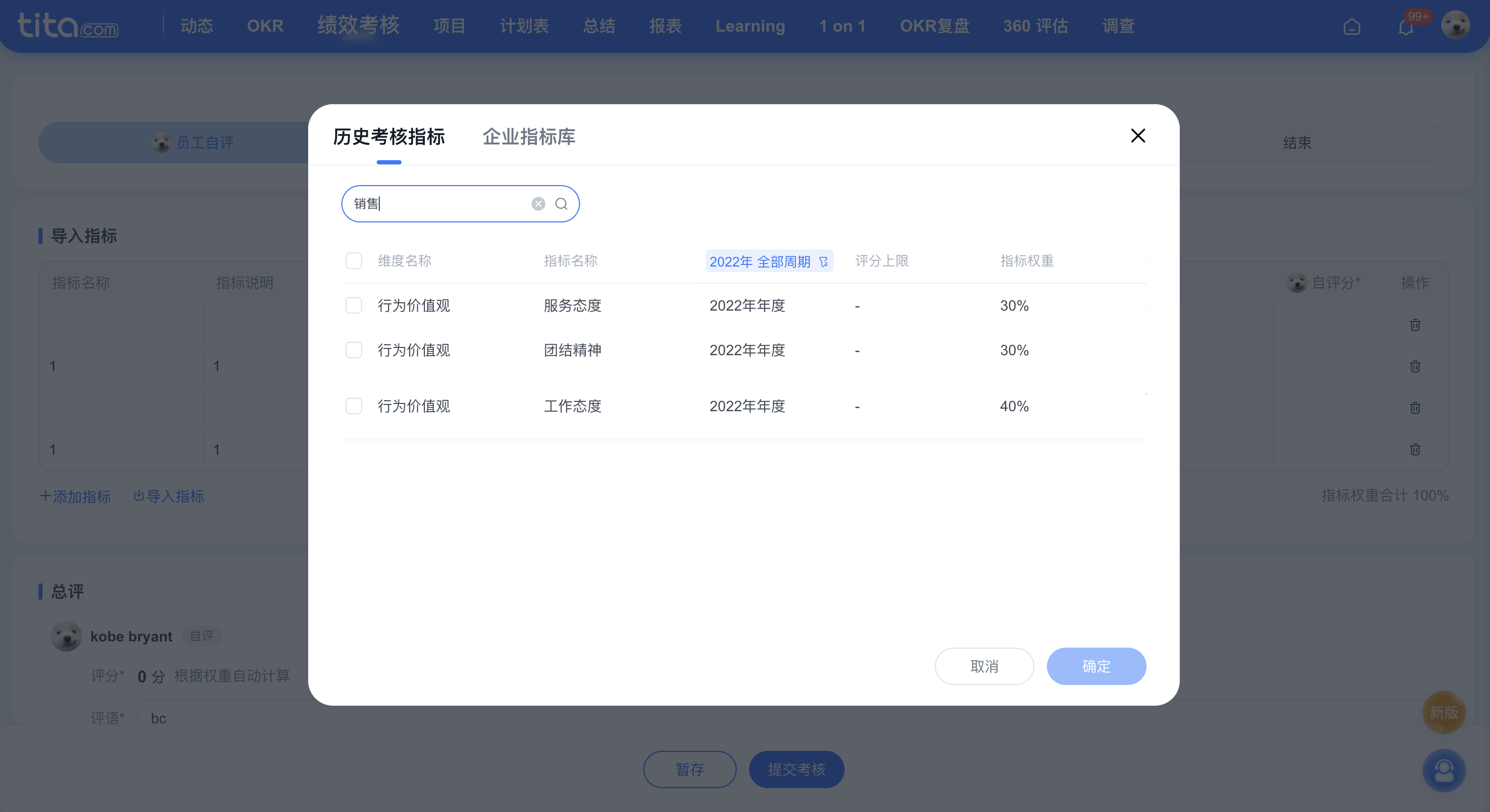Click the 自评 tag beside kobe bryant
Viewport: 1490px width, 812px height.
[202, 636]
